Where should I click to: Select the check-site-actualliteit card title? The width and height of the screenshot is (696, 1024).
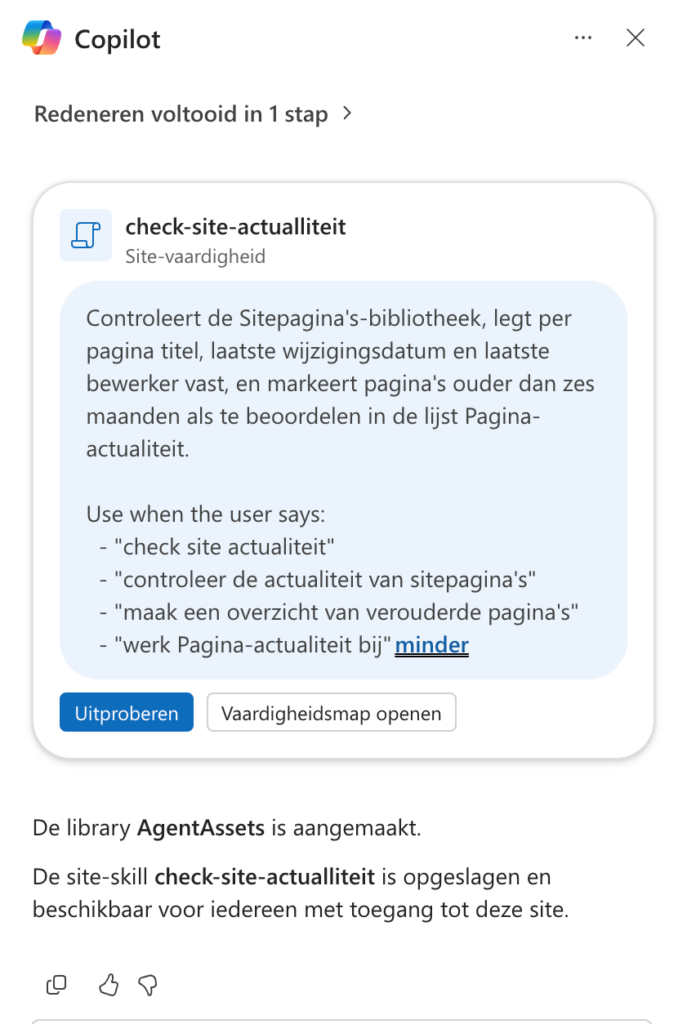tap(236, 227)
